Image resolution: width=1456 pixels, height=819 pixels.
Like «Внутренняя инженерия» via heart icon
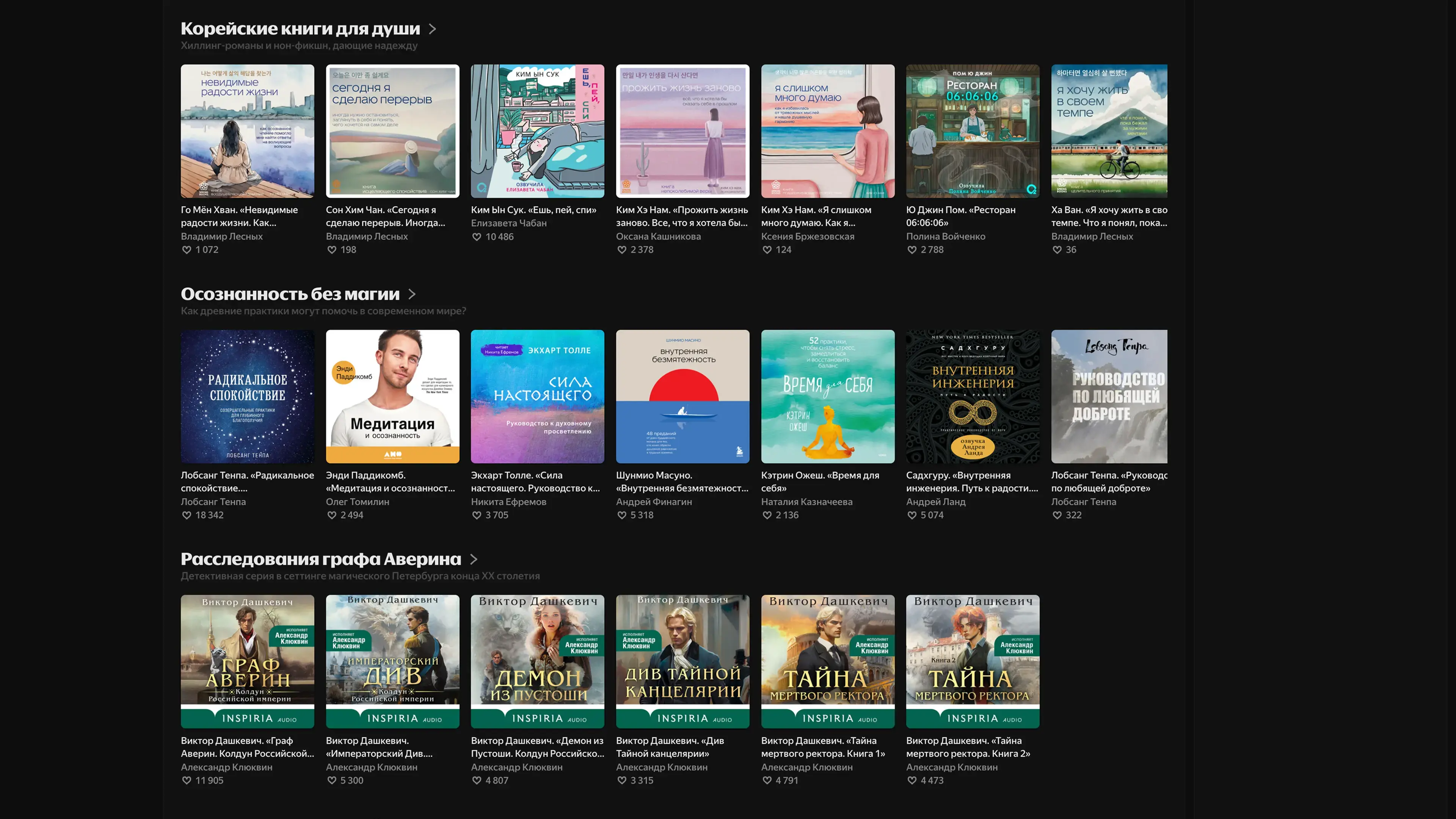click(x=912, y=515)
